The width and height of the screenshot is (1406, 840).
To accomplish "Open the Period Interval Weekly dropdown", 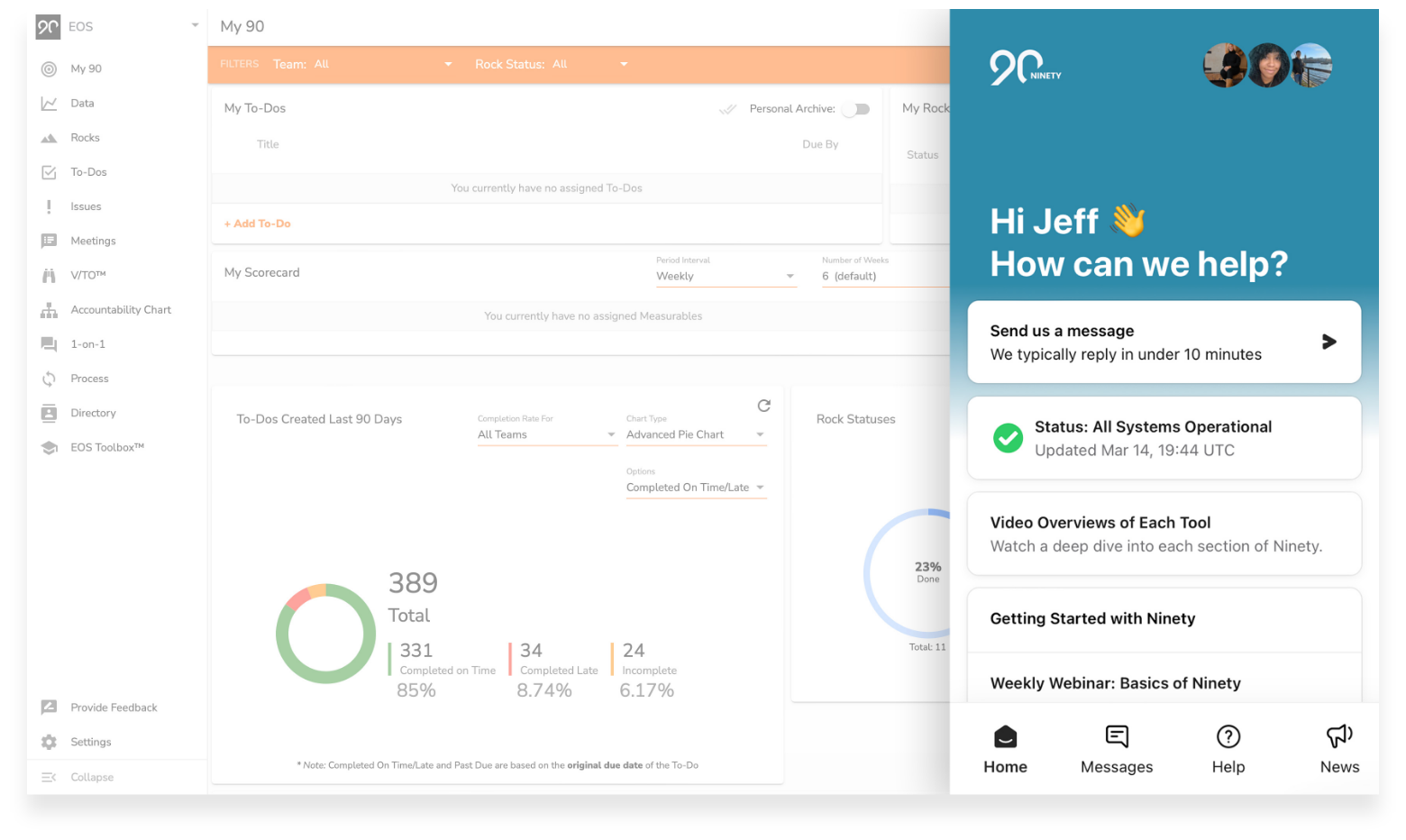I will click(726, 276).
